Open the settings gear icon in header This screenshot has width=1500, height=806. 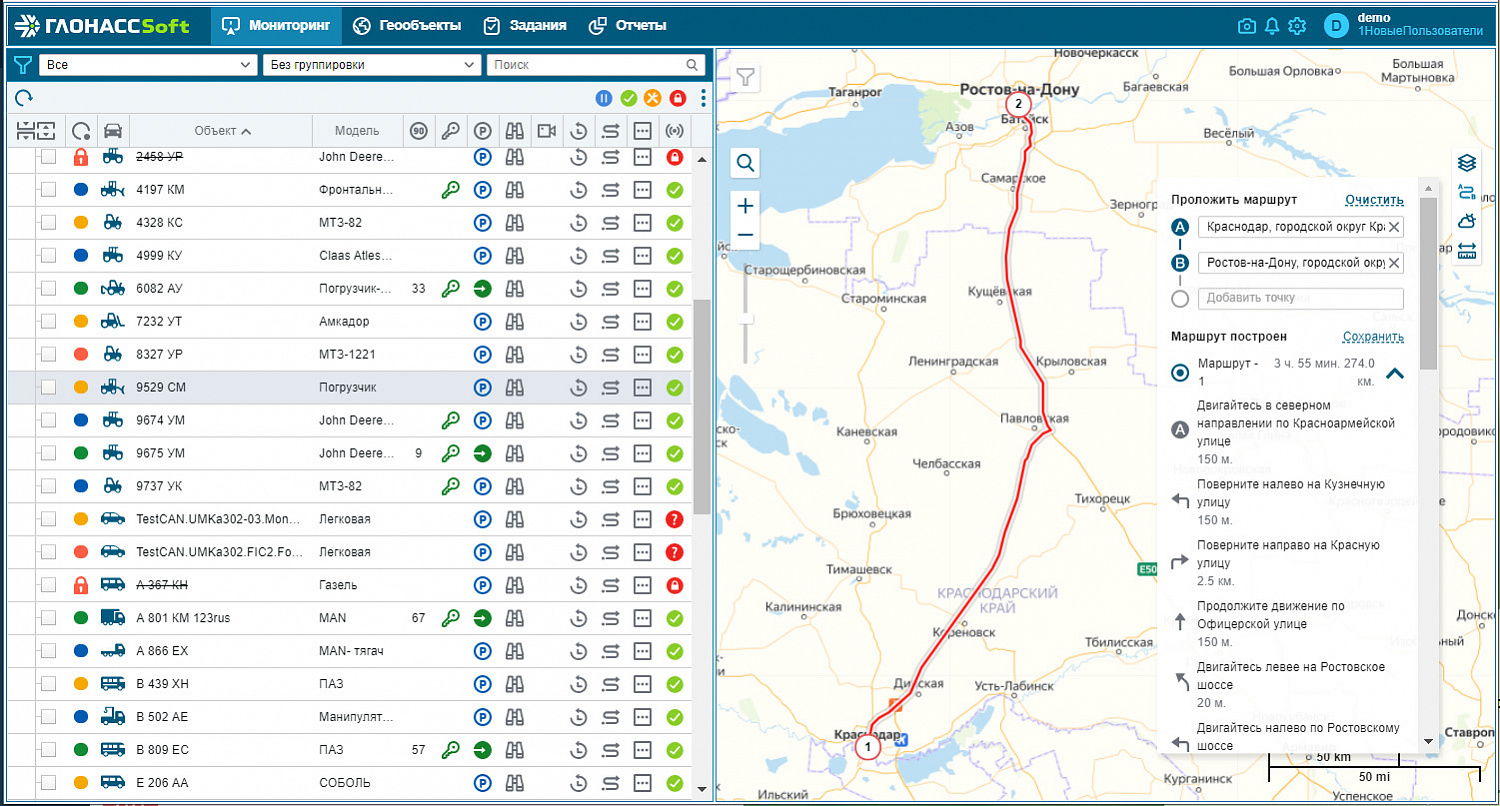coord(1297,26)
